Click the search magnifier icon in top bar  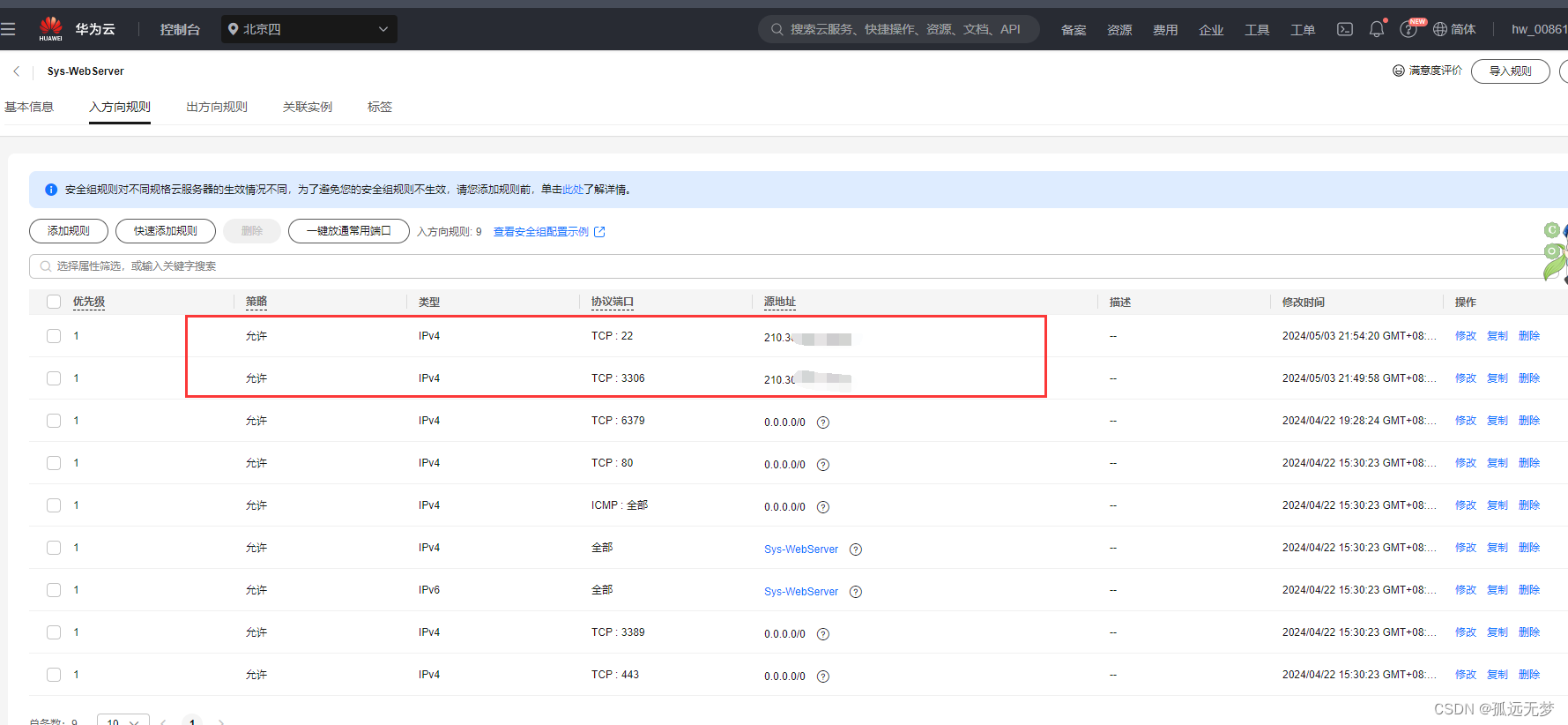tap(777, 29)
